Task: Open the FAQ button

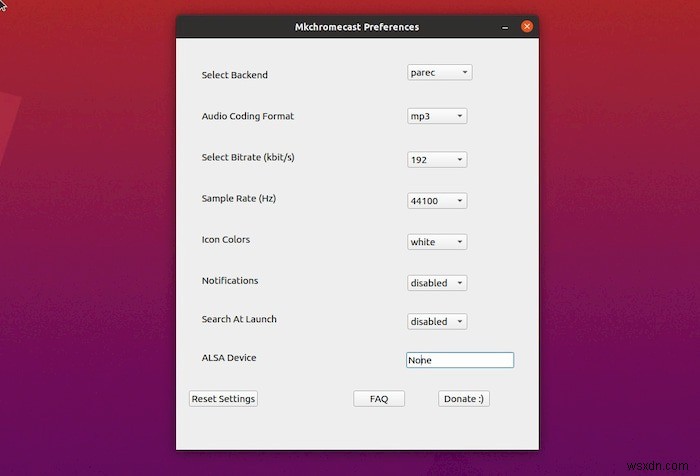Action: (379, 399)
